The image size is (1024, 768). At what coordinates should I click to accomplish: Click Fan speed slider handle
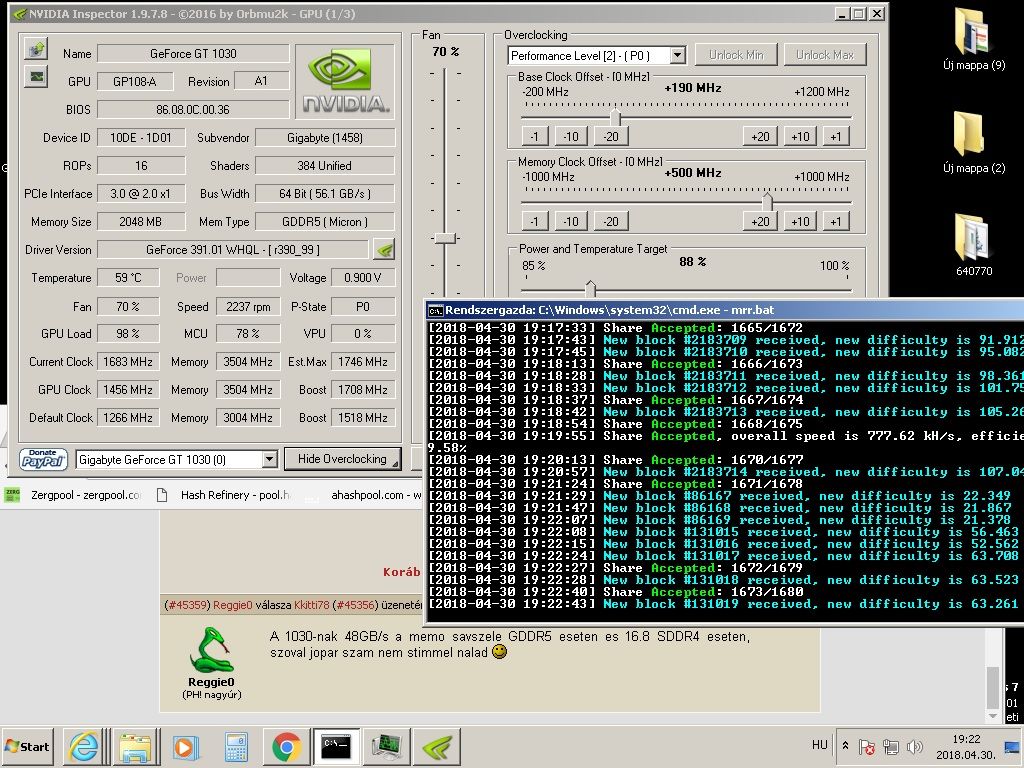coord(445,238)
